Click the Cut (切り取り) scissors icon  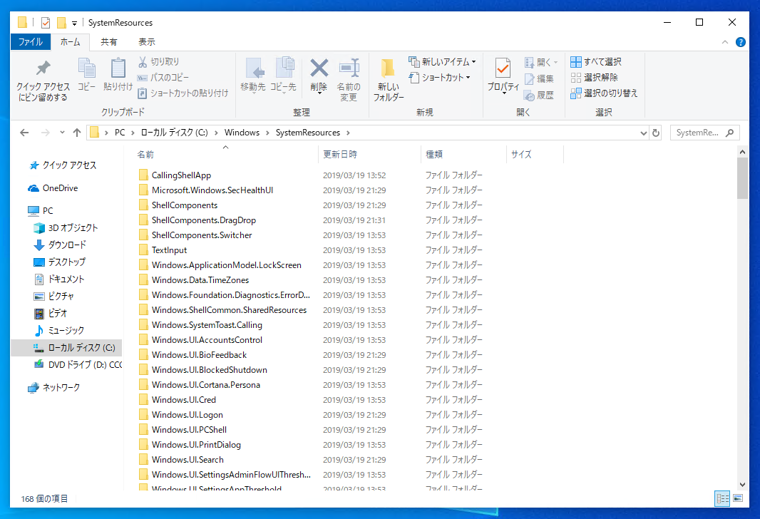tap(142, 62)
